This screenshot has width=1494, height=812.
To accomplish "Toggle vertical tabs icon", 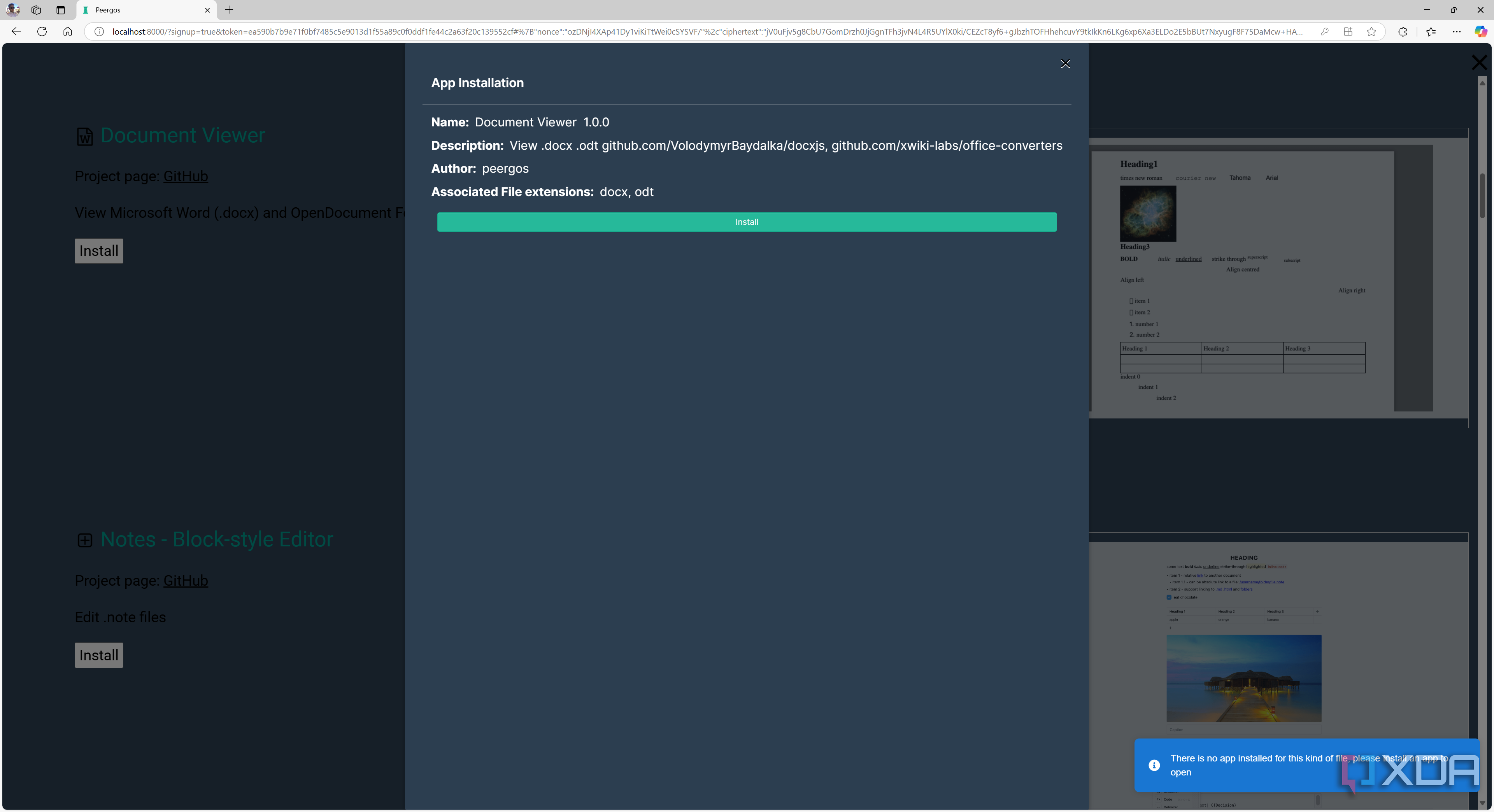I will 60,10.
